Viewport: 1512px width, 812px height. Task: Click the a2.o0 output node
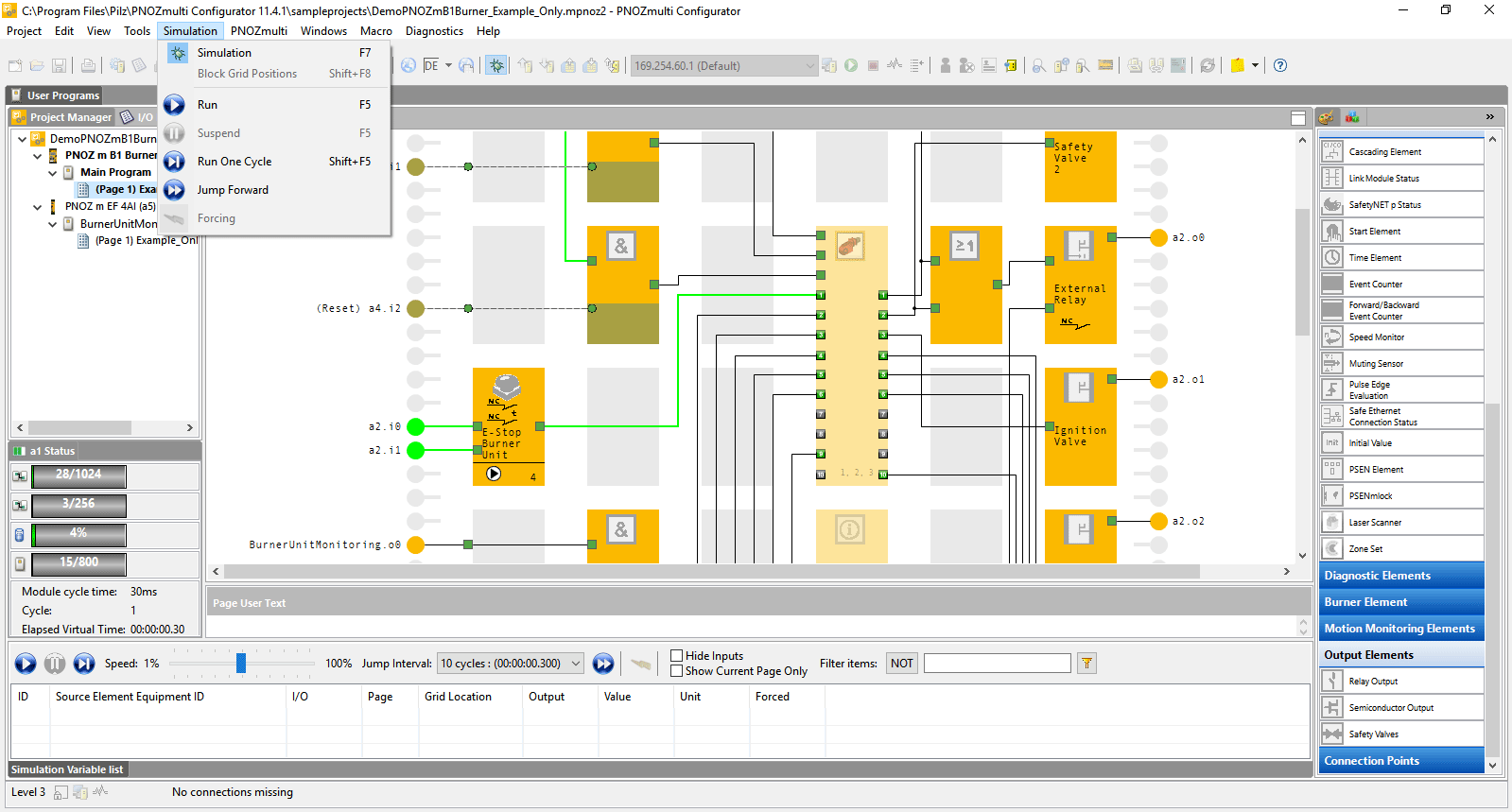click(1158, 237)
